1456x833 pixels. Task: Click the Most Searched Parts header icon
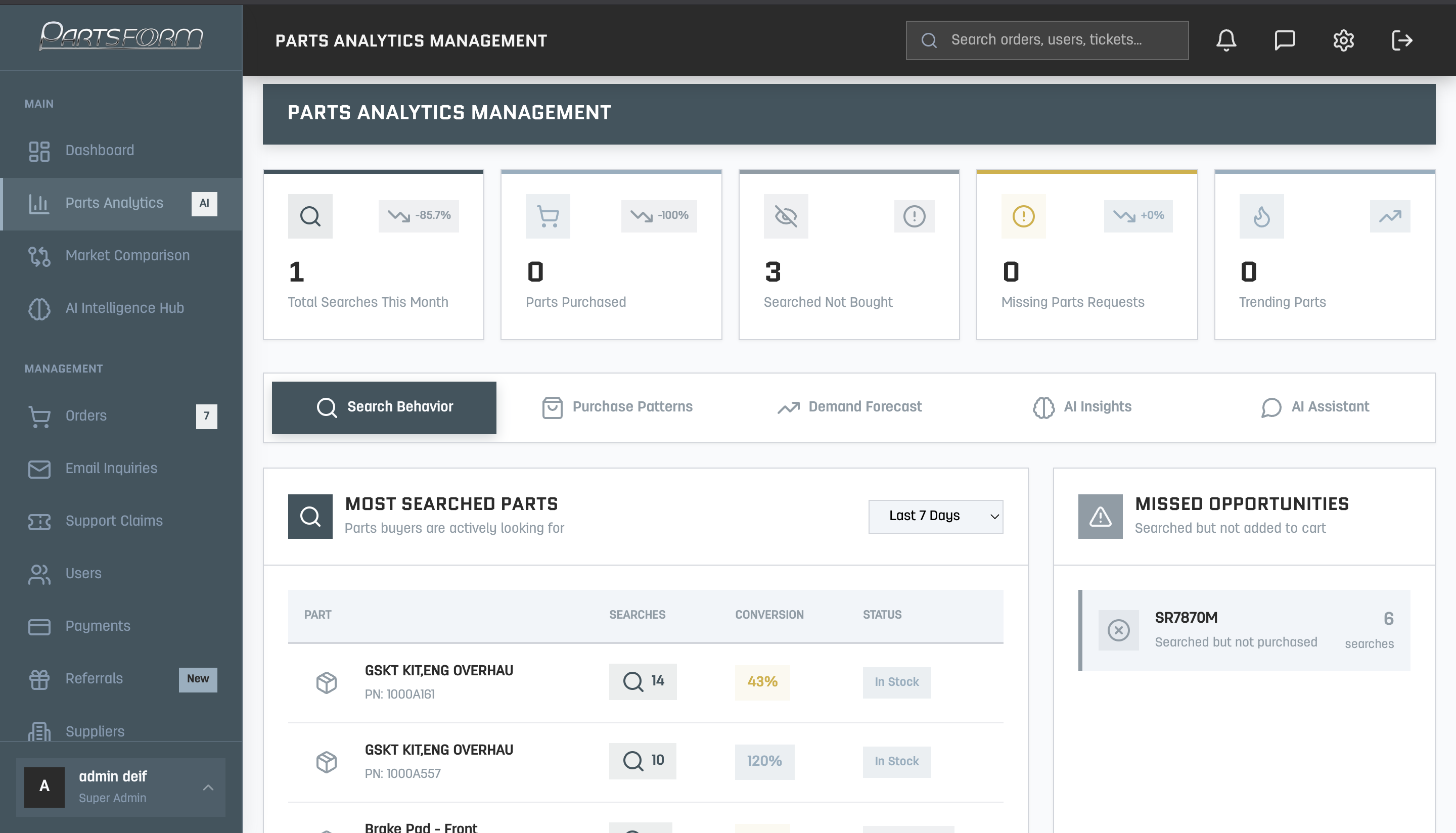click(x=310, y=517)
